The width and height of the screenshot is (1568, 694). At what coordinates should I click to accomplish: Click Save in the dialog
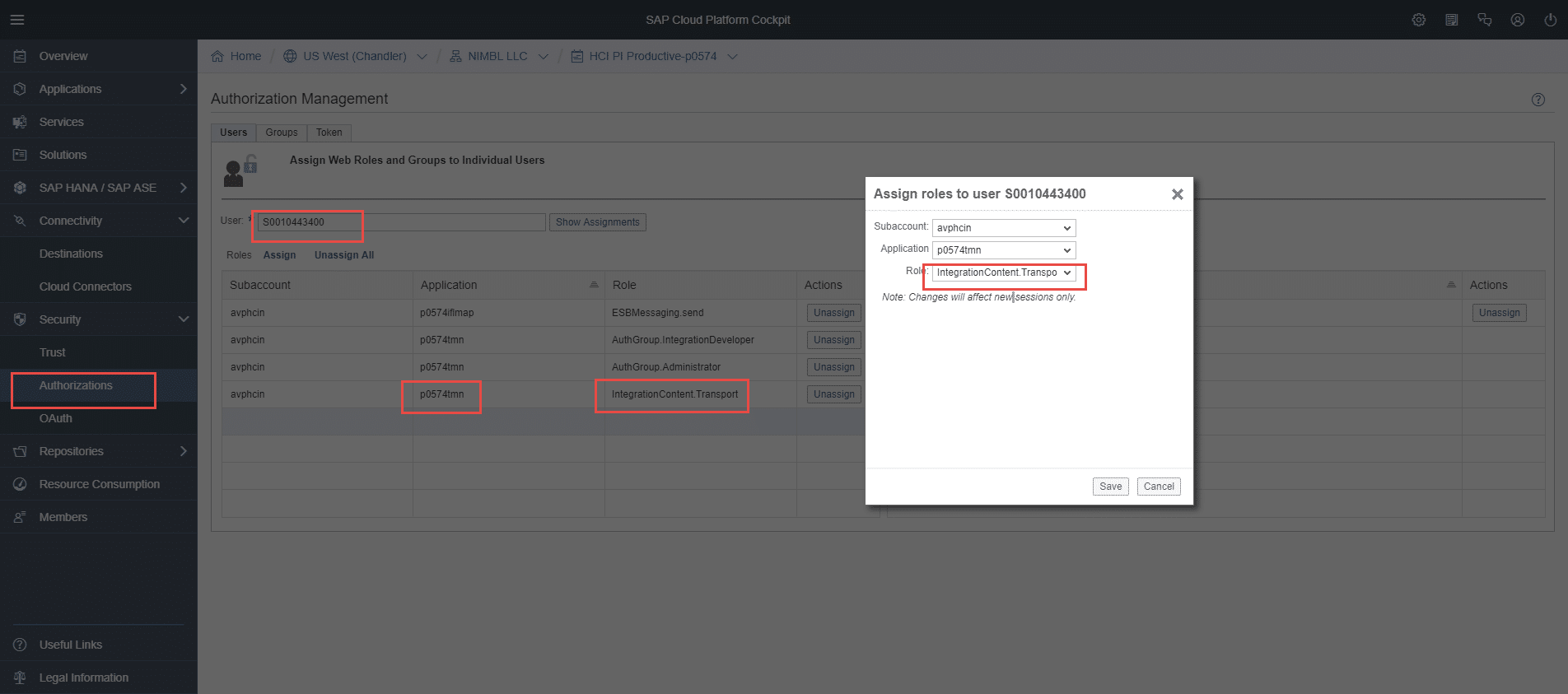pyautogui.click(x=1110, y=487)
